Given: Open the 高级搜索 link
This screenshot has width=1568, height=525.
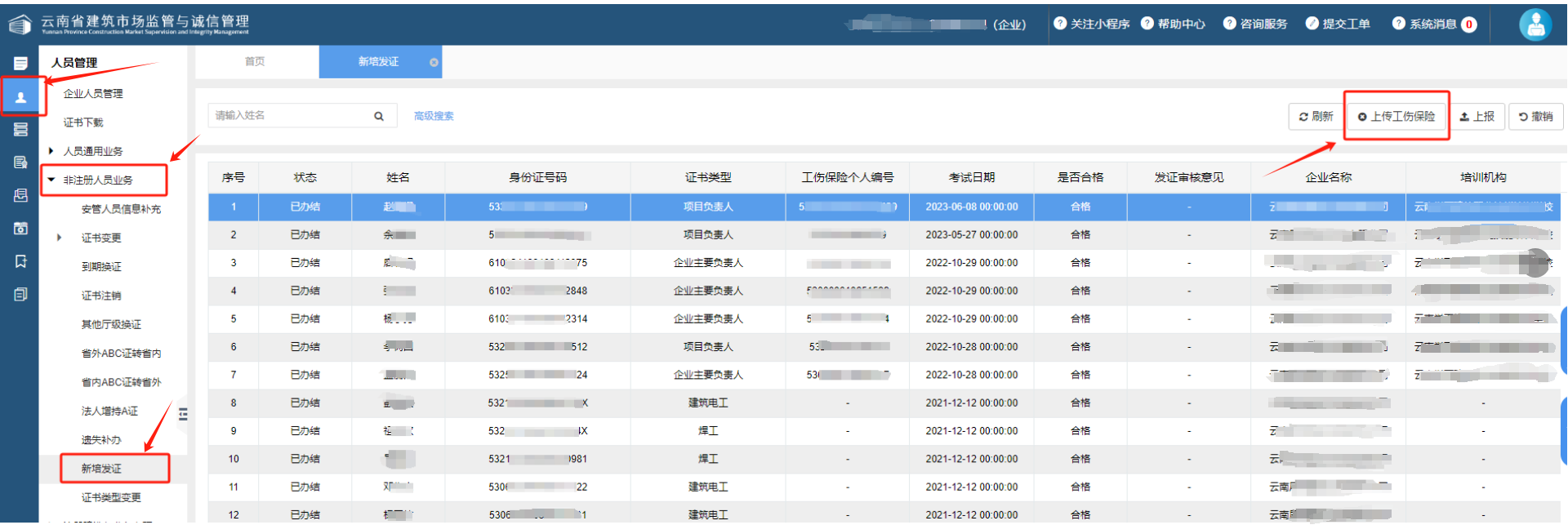Looking at the screenshot, I should 434,116.
